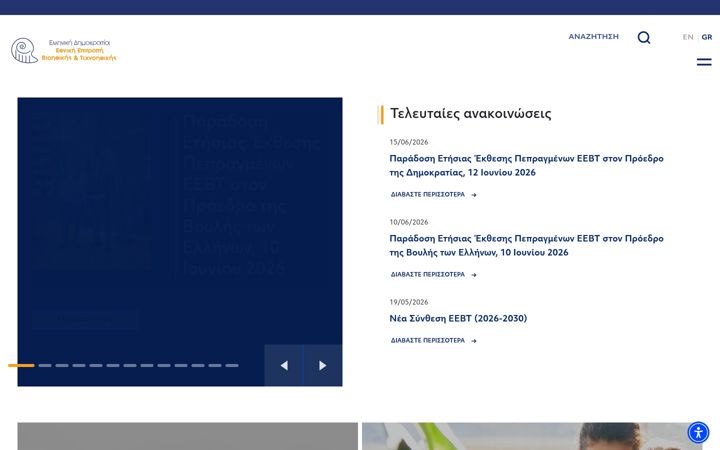Switch language to GR

pyautogui.click(x=707, y=37)
